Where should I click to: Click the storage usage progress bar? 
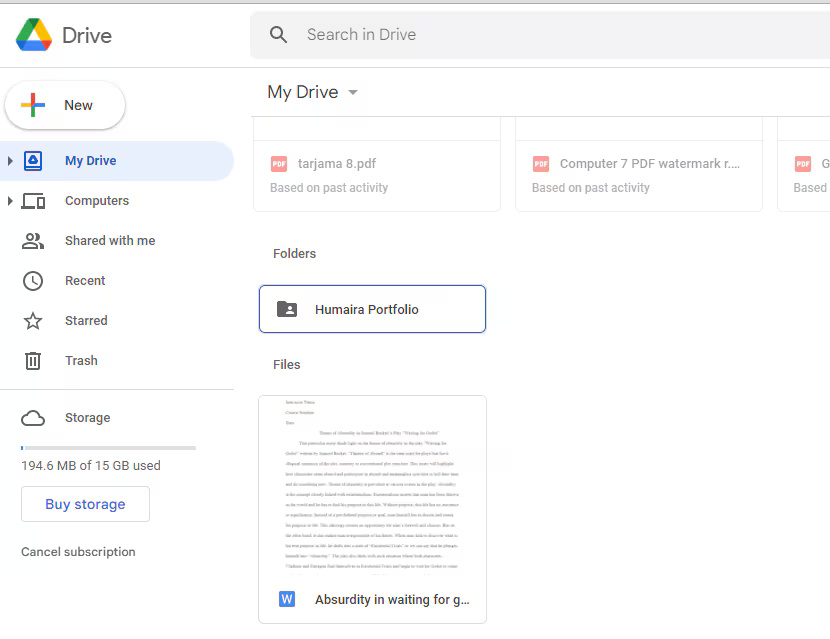[x=108, y=446]
